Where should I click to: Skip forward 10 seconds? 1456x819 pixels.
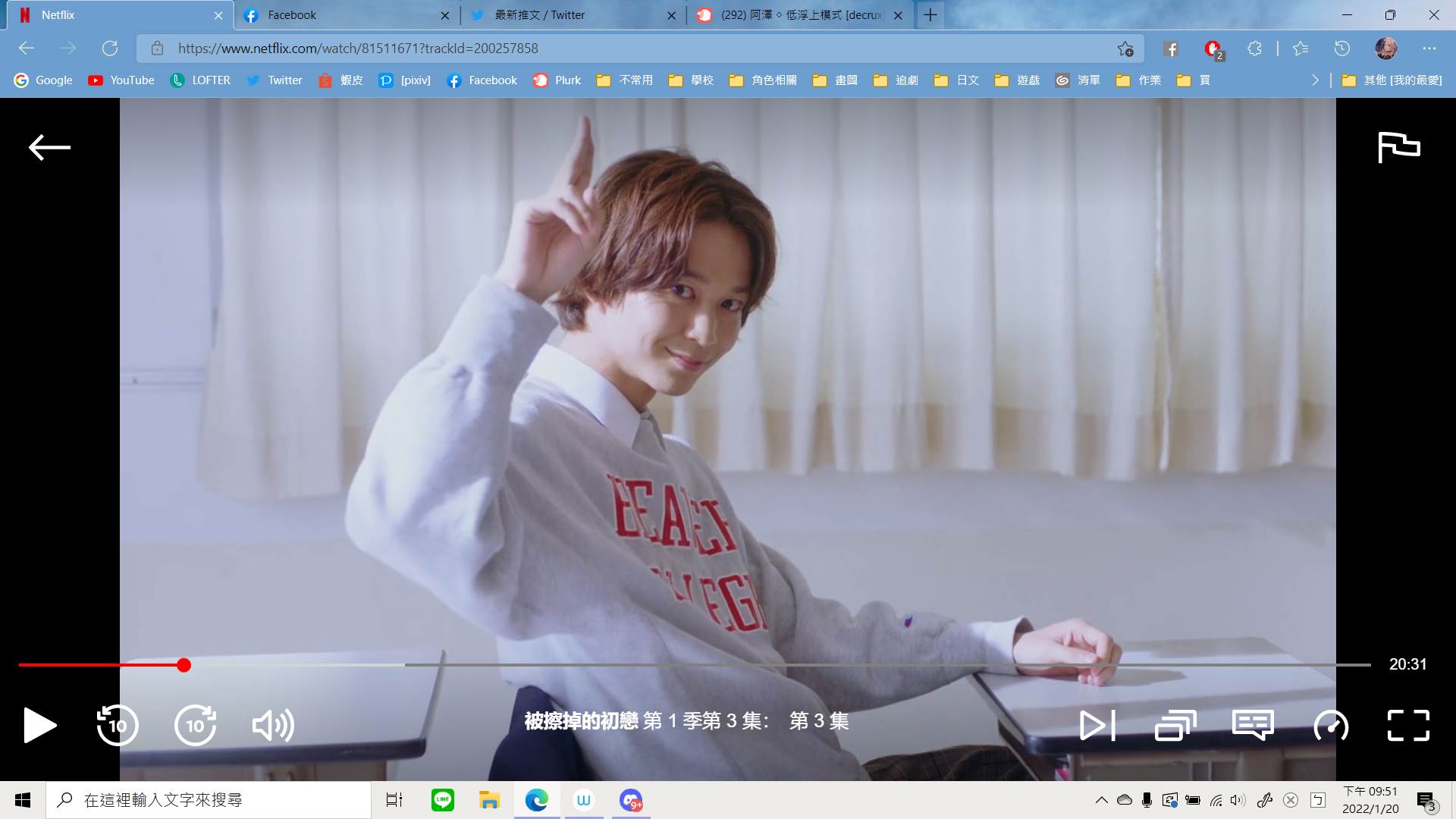pyautogui.click(x=196, y=726)
